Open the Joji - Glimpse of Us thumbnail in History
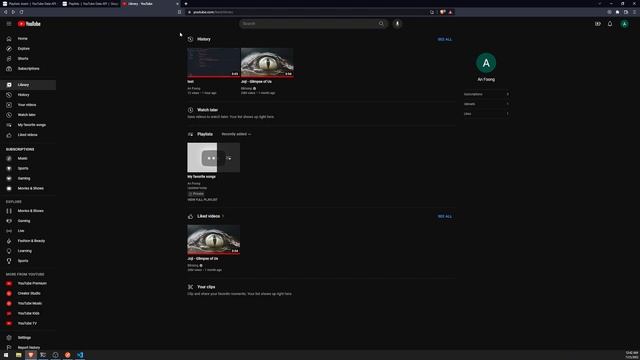 pos(267,62)
